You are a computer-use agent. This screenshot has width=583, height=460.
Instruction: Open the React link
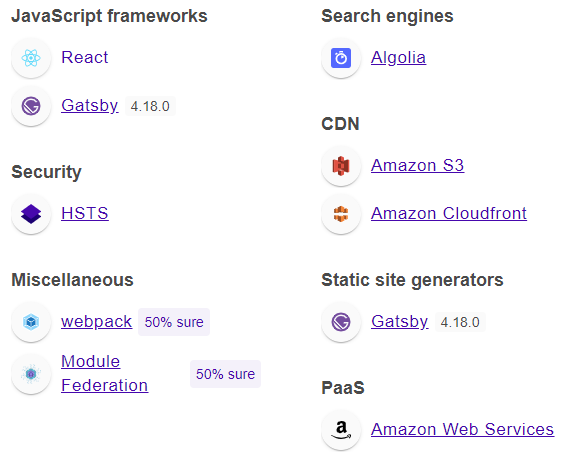click(x=85, y=57)
